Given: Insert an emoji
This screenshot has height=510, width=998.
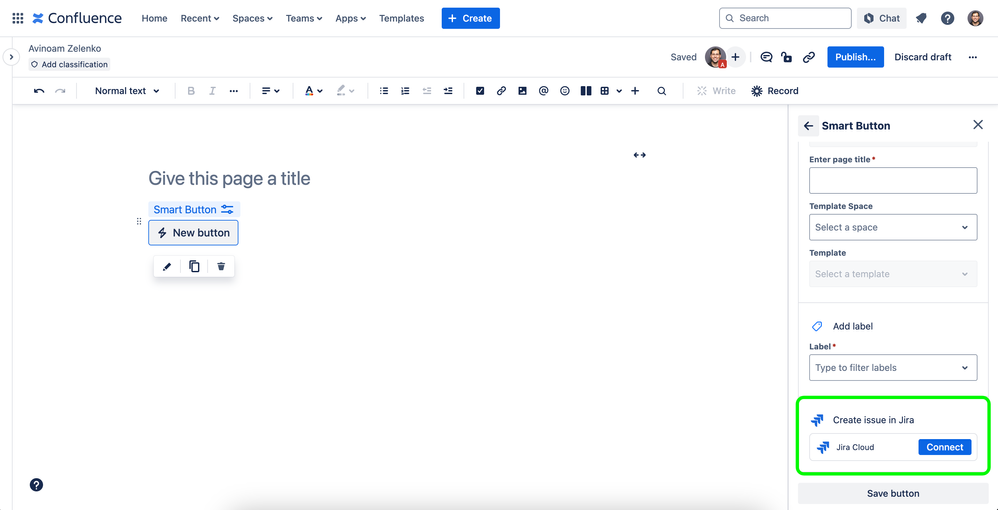Looking at the screenshot, I should 565,91.
